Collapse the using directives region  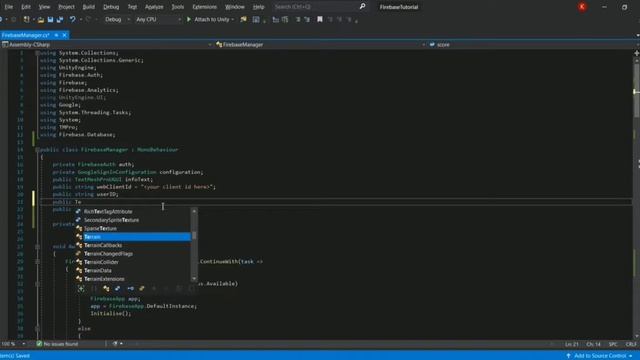[37, 53]
